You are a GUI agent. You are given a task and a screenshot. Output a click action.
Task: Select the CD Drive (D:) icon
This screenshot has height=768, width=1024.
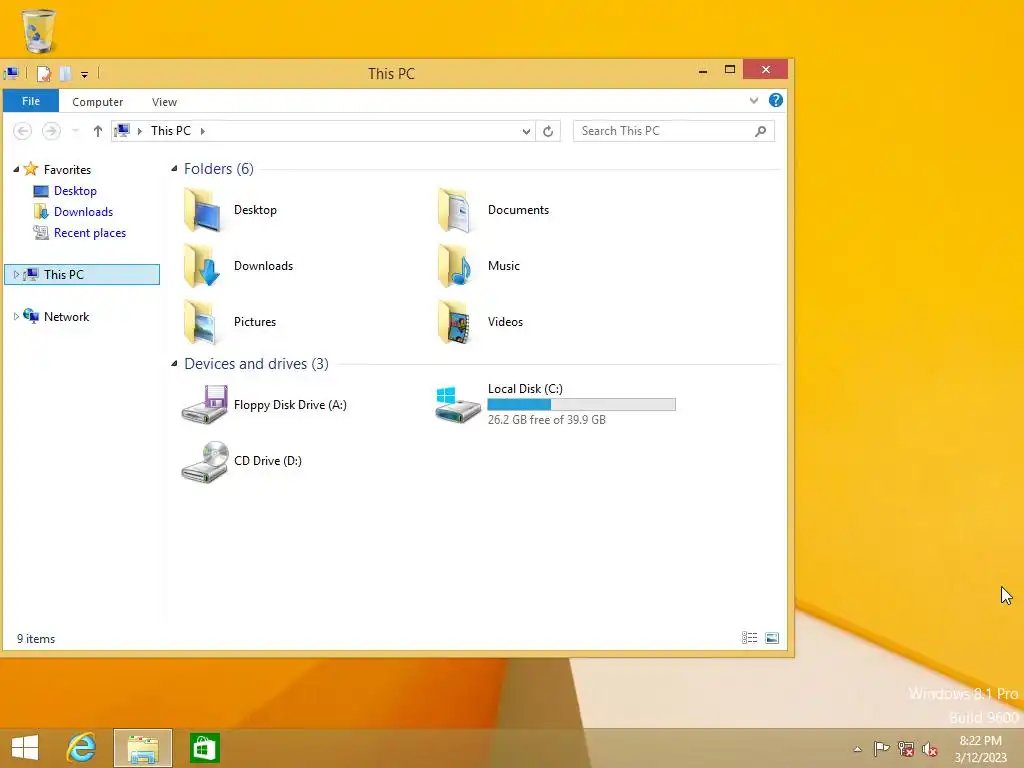coord(205,461)
